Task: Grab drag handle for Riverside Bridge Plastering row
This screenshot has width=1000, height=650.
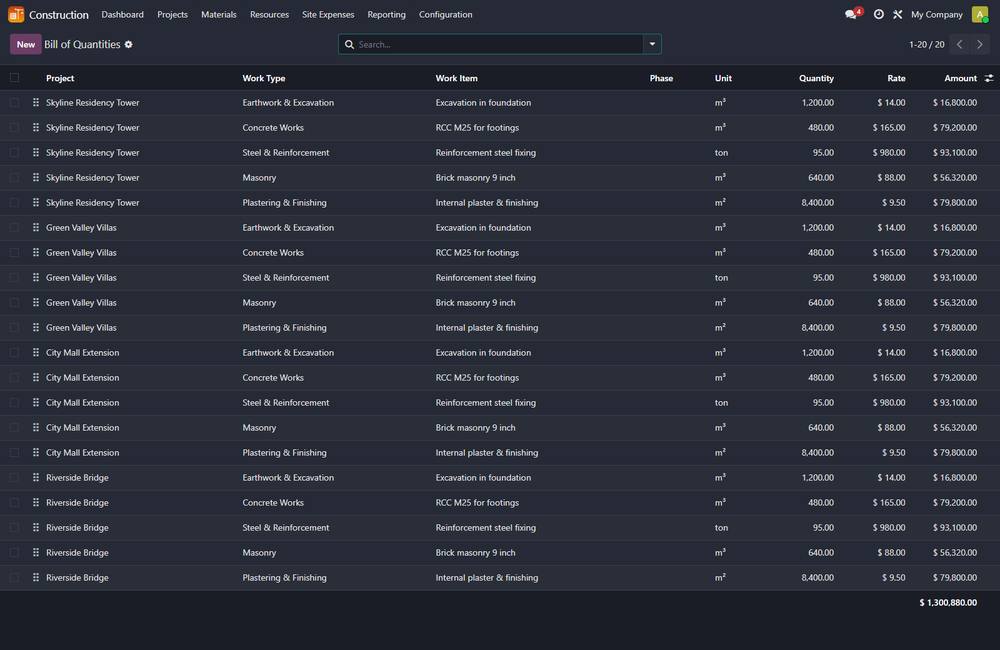Action: 36,578
